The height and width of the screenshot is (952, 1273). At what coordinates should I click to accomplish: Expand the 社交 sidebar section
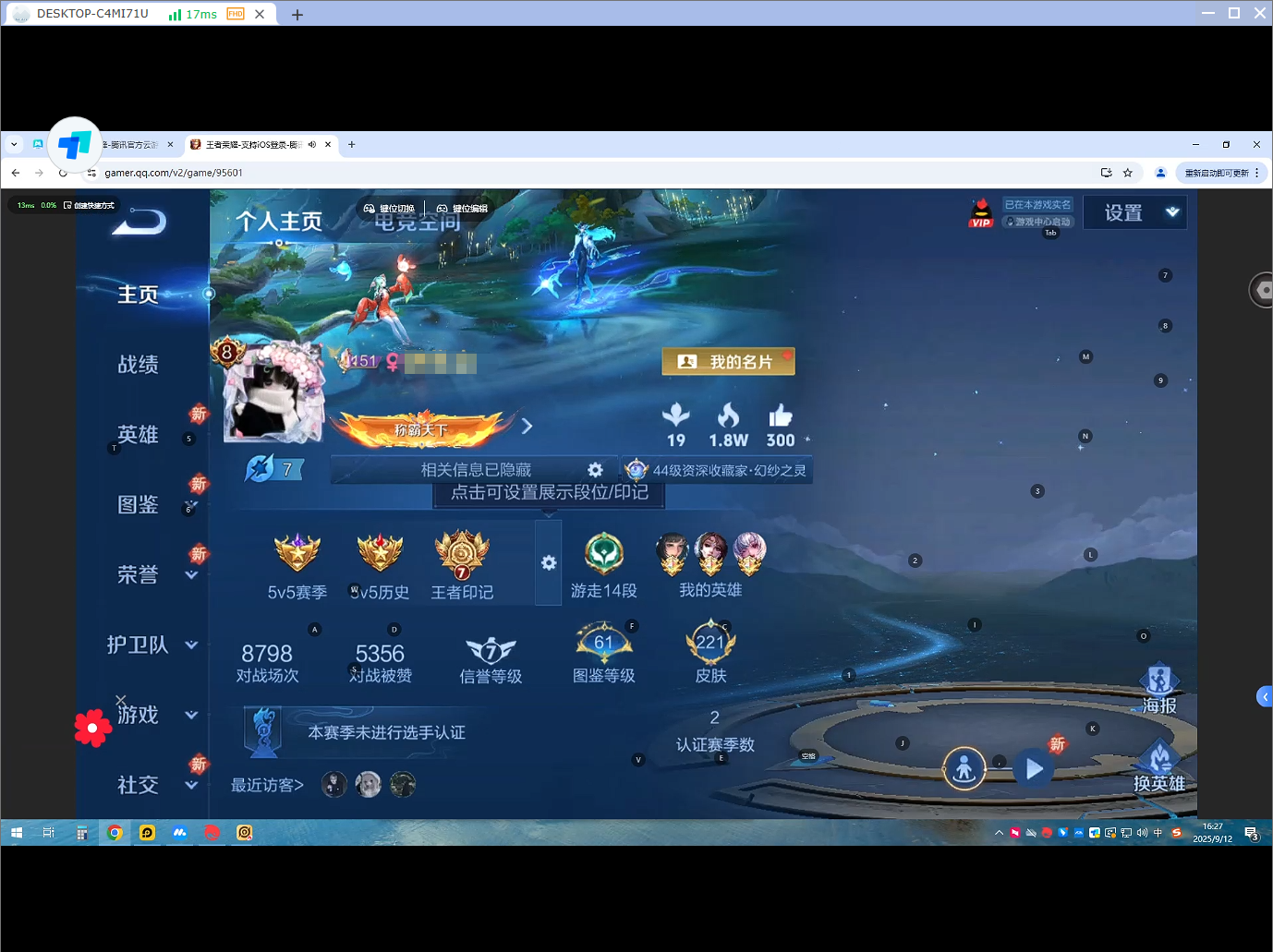(191, 786)
